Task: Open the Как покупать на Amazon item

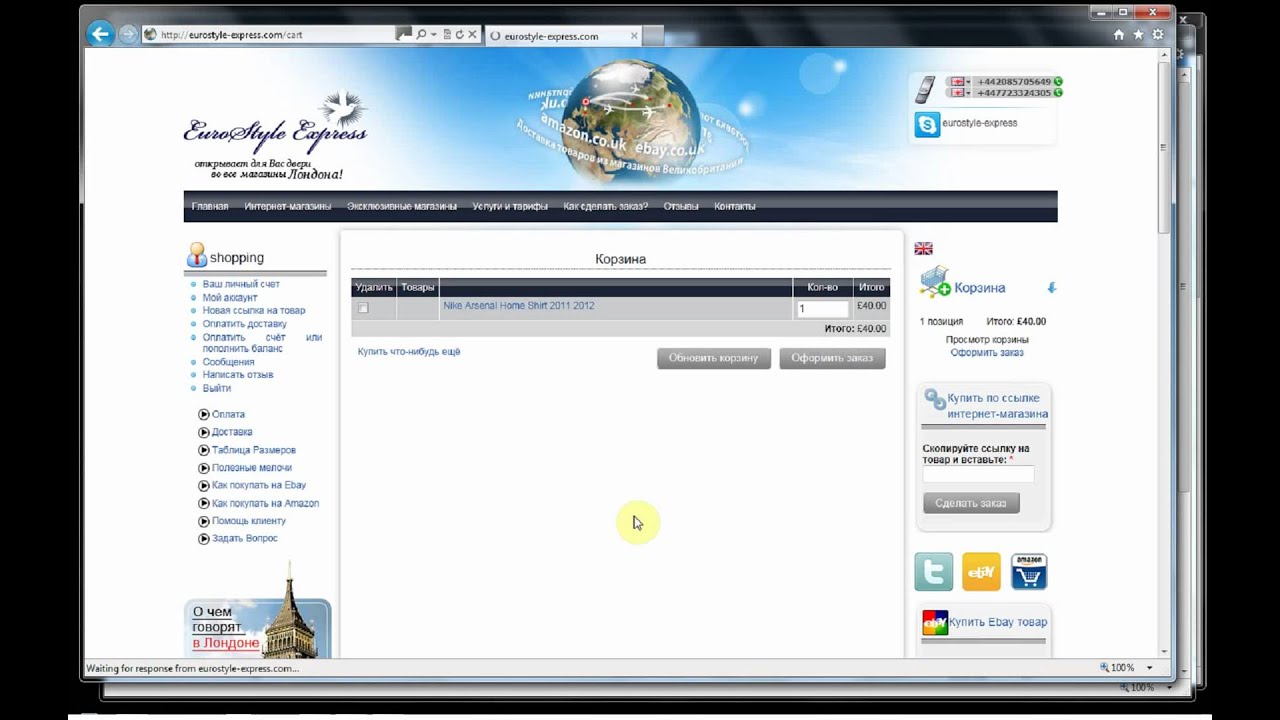Action: [266, 503]
